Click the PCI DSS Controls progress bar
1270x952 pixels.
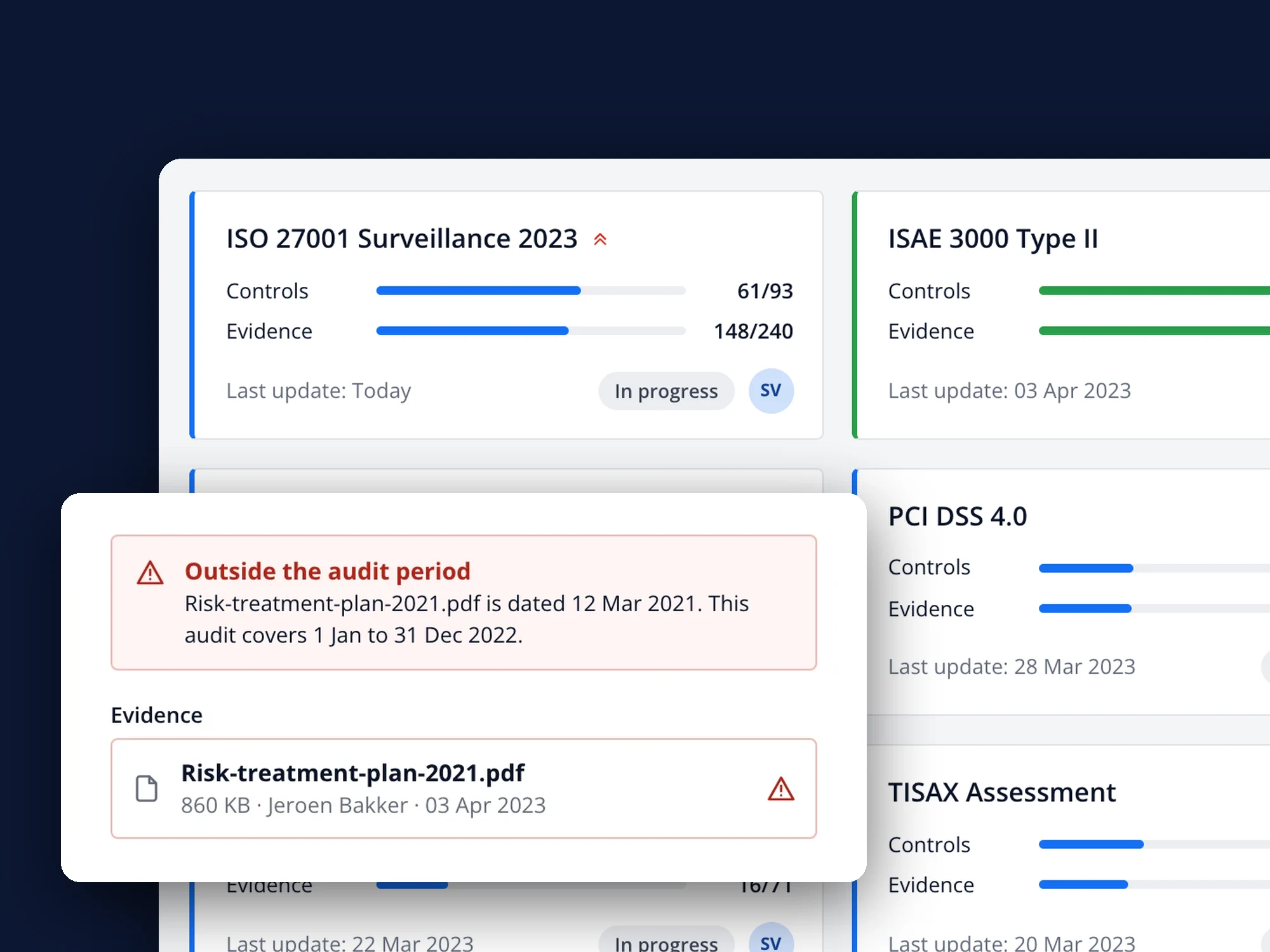1154,568
